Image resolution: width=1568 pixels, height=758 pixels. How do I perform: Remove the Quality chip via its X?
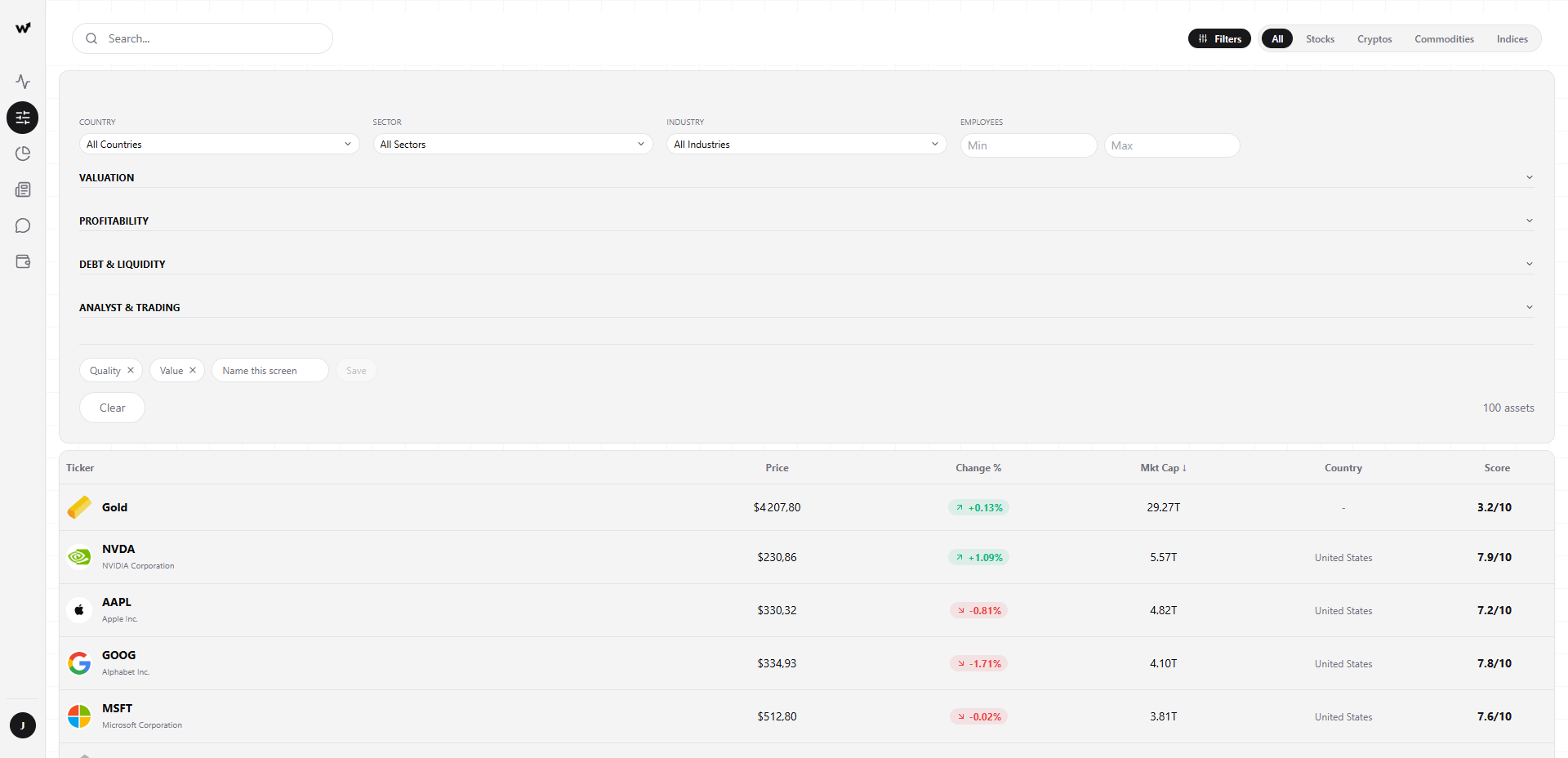[131, 370]
